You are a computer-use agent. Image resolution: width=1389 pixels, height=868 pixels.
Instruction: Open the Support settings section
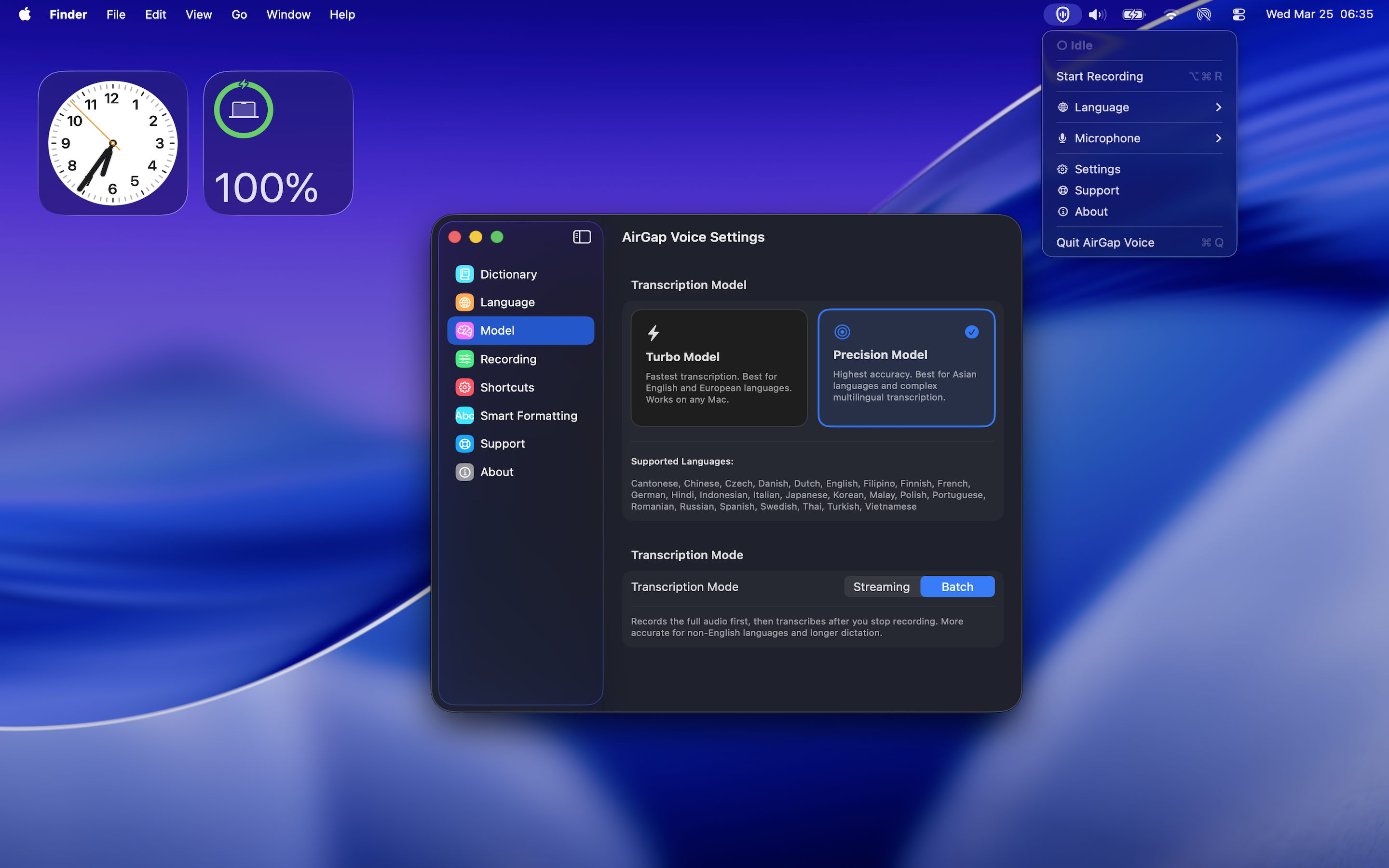520,444
